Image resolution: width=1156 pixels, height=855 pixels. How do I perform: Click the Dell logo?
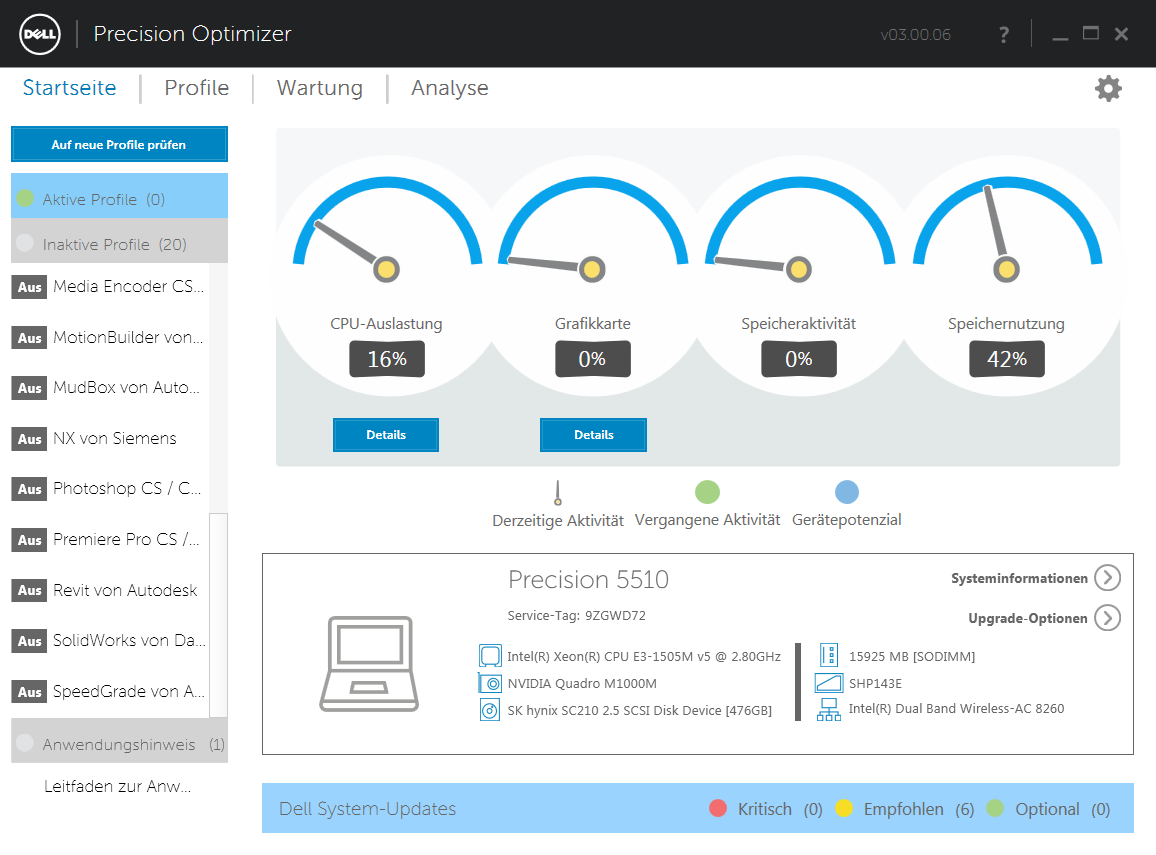(x=40, y=34)
